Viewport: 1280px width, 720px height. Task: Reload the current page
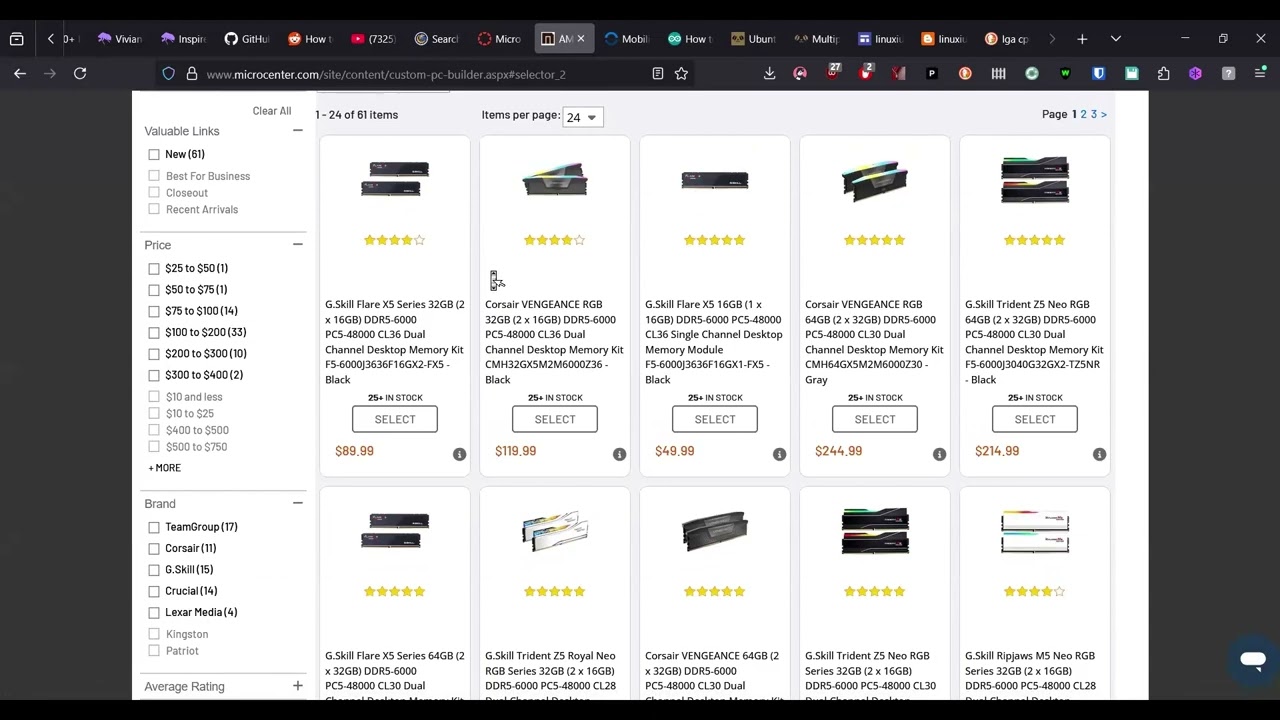80,73
